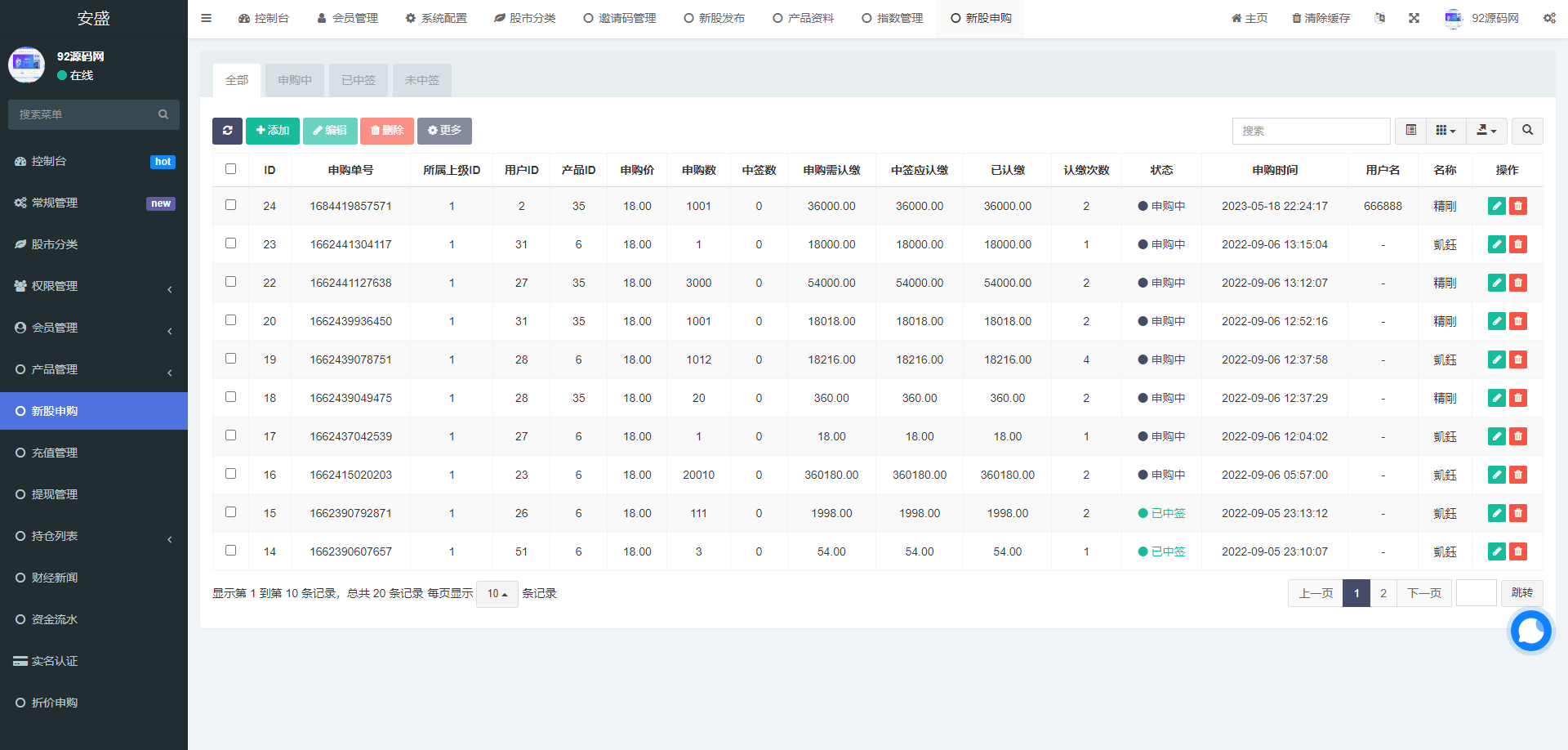Screen dimensions: 1568x750
Task: Go to page 2 in pagination
Action: 1383,593
